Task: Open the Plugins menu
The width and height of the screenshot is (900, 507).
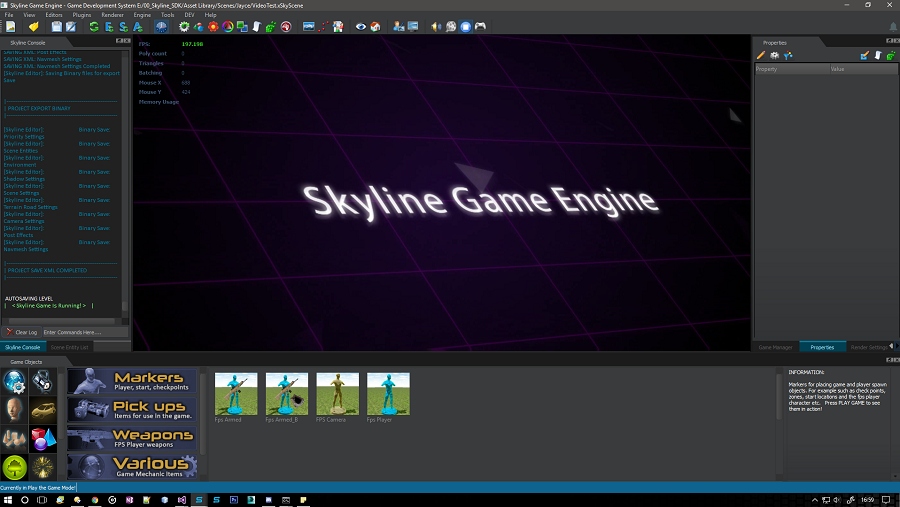Action: pyautogui.click(x=82, y=15)
